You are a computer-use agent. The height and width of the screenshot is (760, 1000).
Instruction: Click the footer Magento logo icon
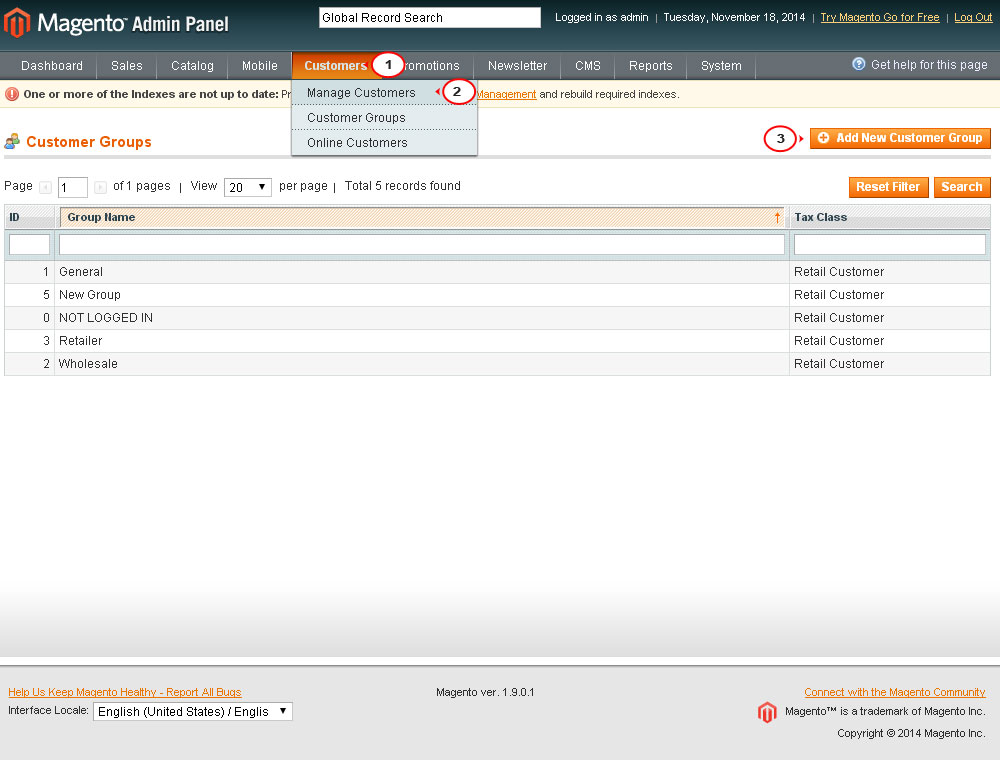coord(767,712)
